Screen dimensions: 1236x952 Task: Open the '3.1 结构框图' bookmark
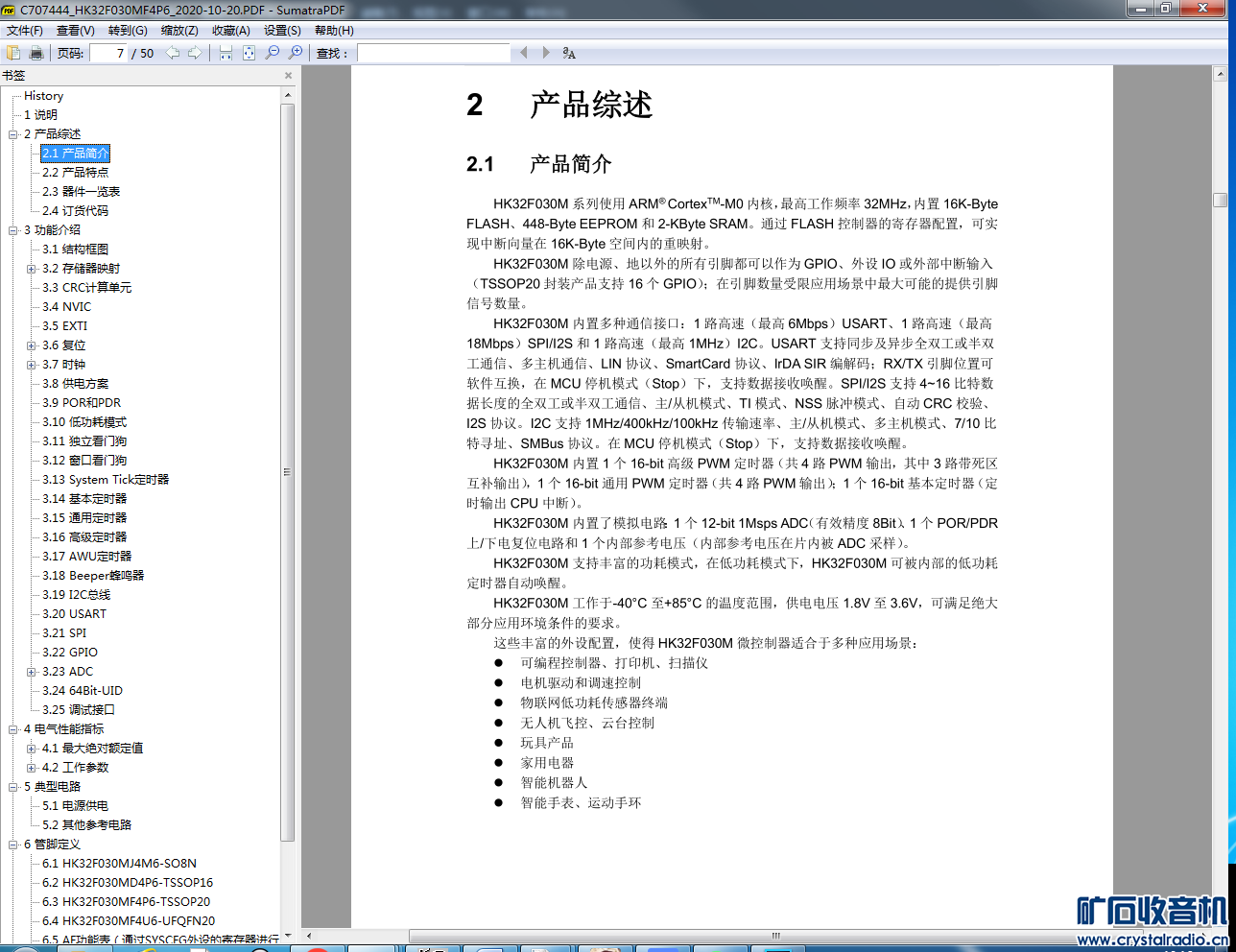[x=76, y=250]
